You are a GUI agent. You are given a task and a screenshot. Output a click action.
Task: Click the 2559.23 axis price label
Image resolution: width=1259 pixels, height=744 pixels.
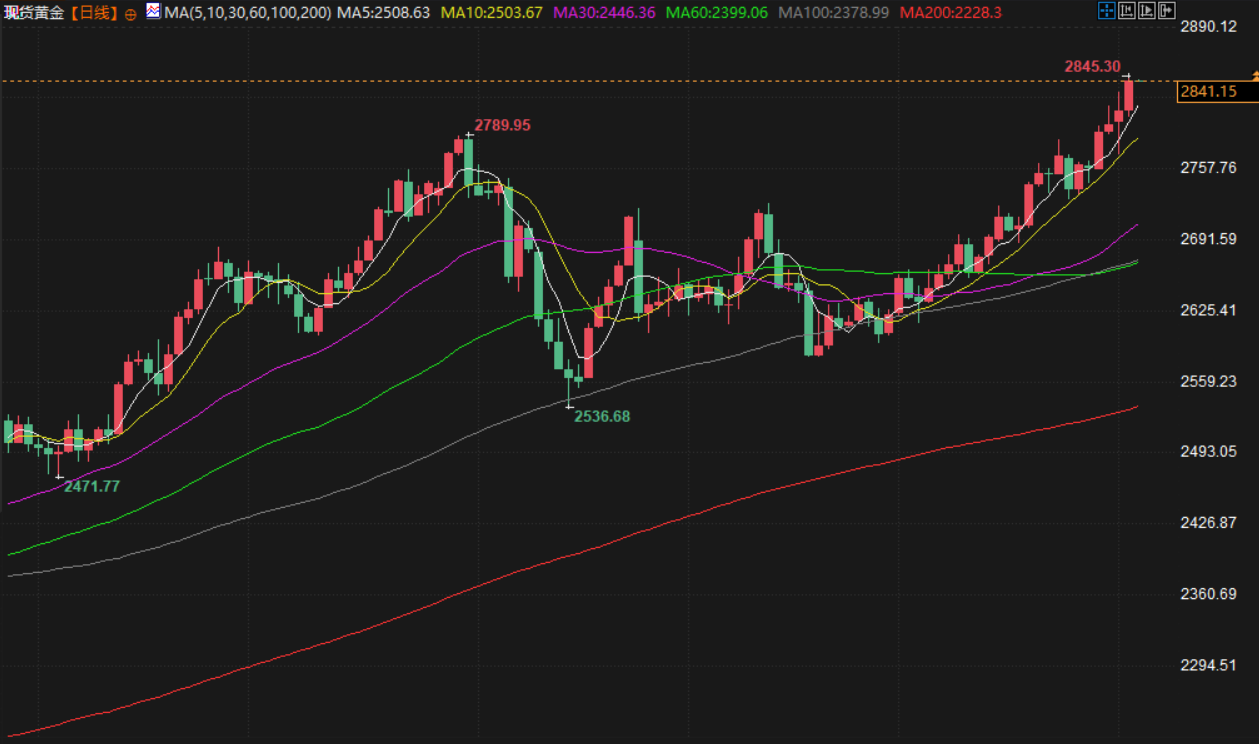(x=1208, y=381)
